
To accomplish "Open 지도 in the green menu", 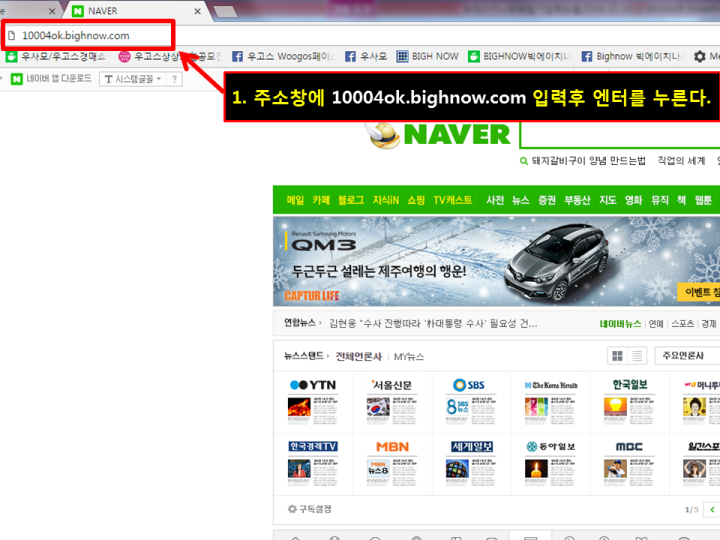I will (x=608, y=200).
